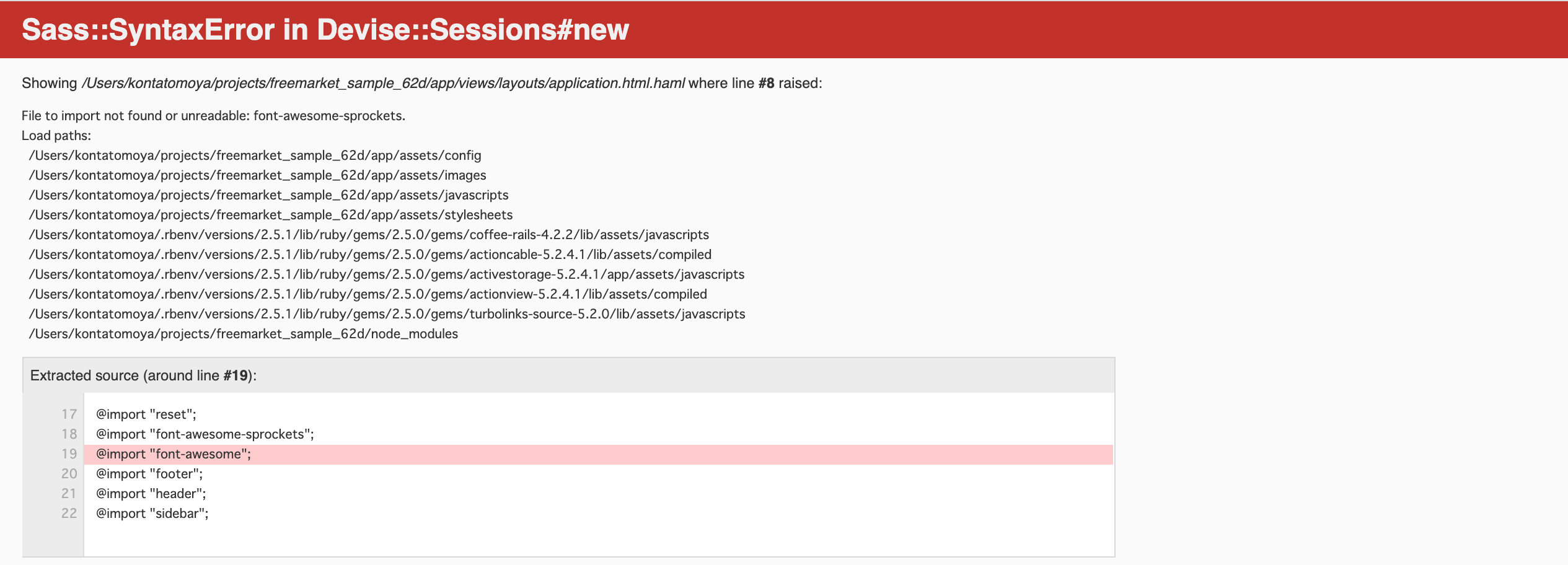Click the 'File to import not found' message
This screenshot has height=565, width=1568.
pos(213,116)
